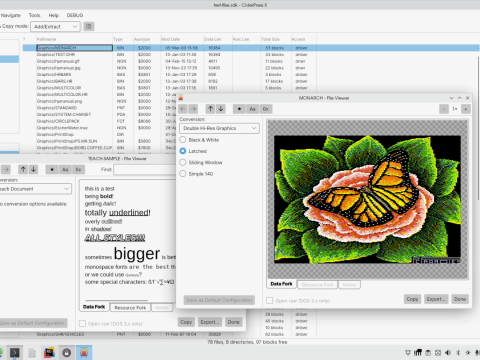Switch to Data Fork tab in TEACH.SAMPLE viewer
480x360 pixels.
tap(94, 307)
